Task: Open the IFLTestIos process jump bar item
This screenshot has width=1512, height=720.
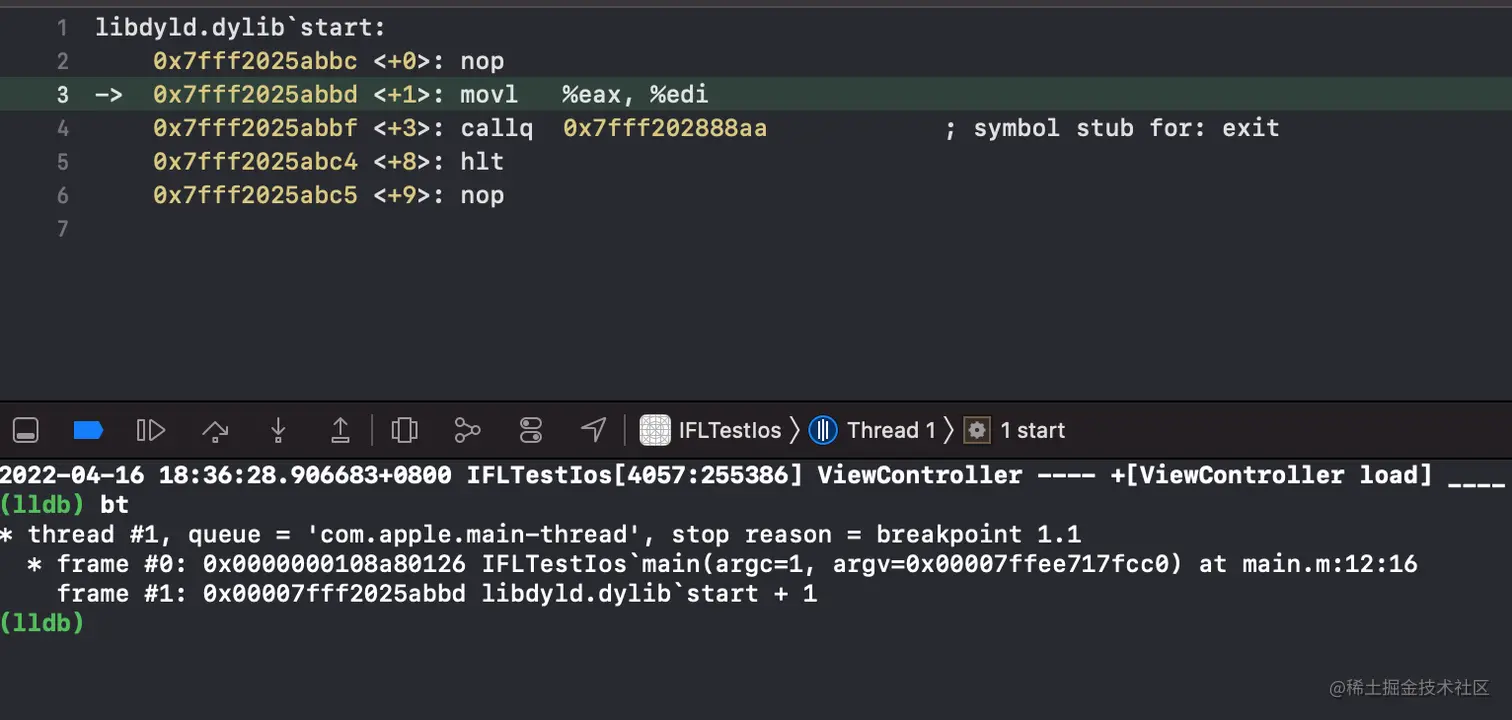Action: [729, 431]
